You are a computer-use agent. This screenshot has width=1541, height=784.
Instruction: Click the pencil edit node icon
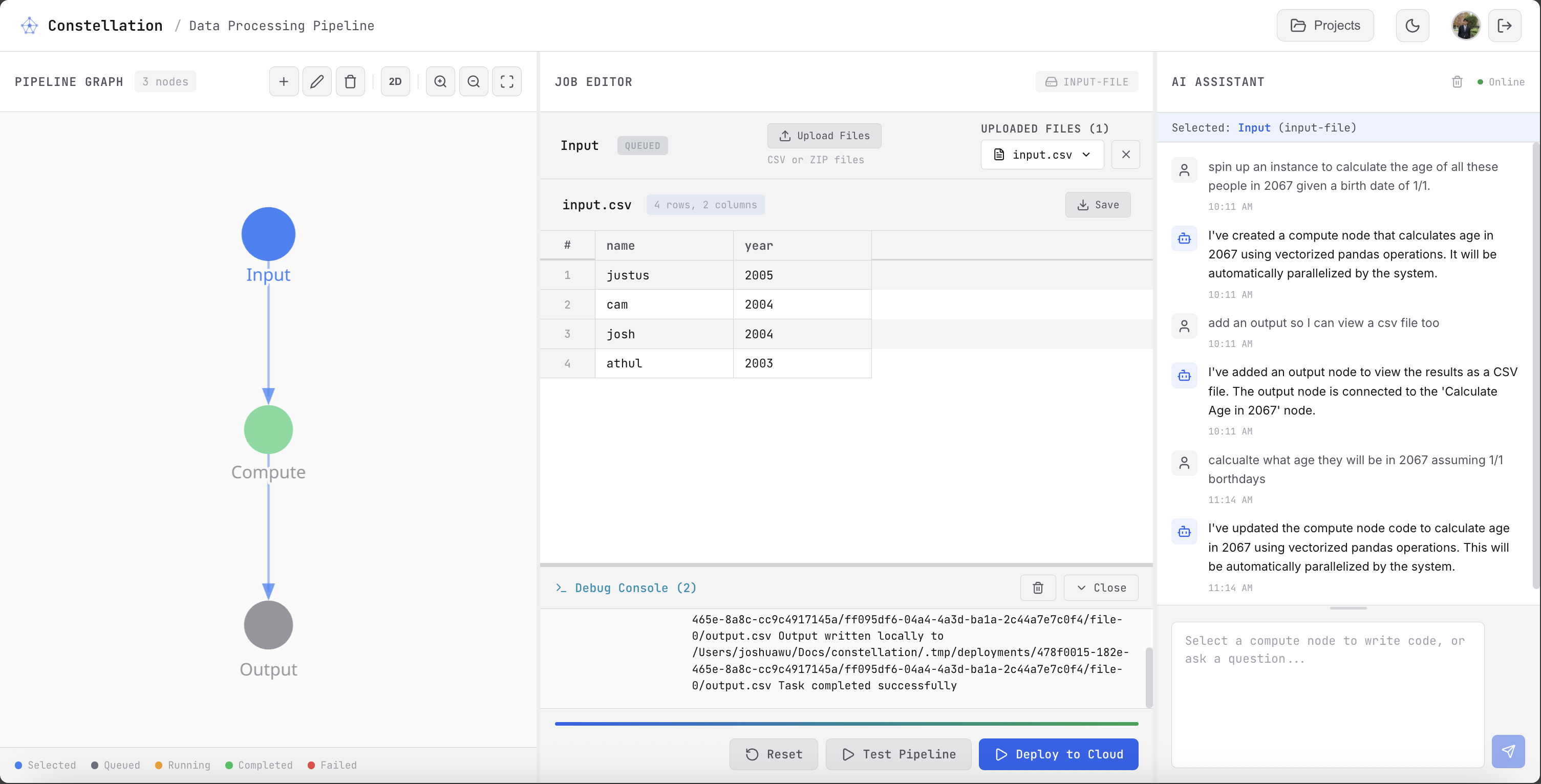pos(317,81)
